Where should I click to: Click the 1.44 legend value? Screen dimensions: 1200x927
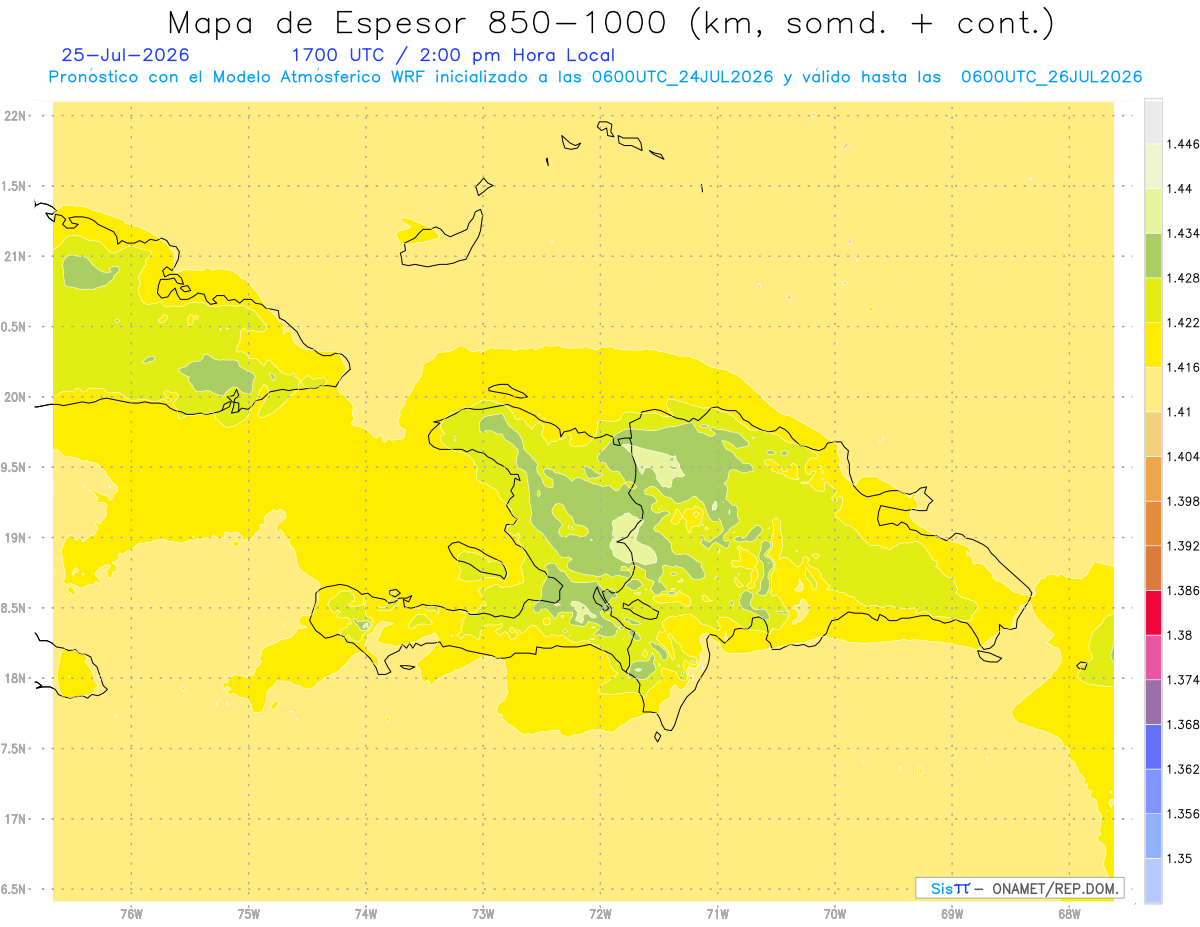click(x=1180, y=188)
